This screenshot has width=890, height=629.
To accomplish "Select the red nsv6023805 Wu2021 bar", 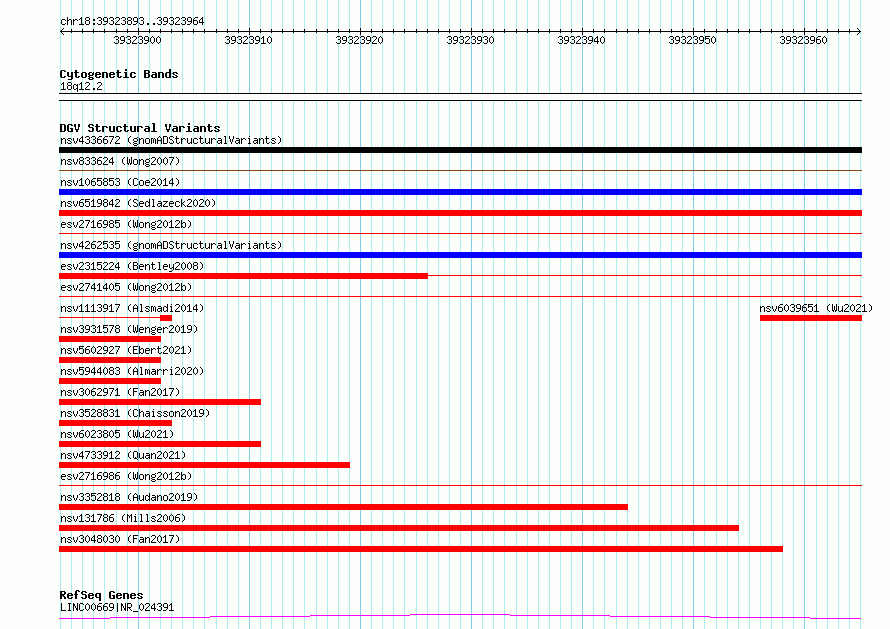I will (160, 444).
